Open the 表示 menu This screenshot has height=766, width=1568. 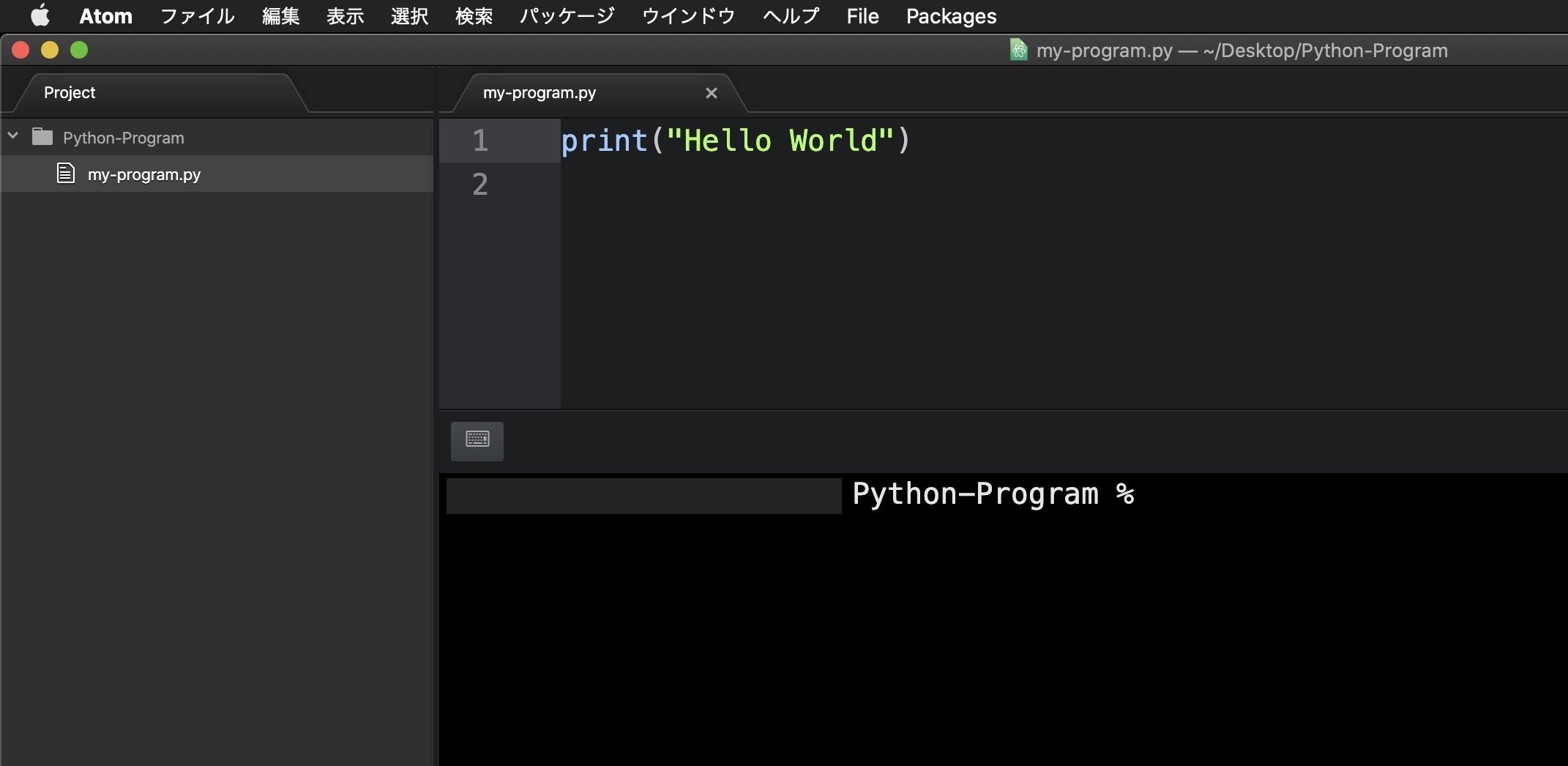(x=345, y=16)
